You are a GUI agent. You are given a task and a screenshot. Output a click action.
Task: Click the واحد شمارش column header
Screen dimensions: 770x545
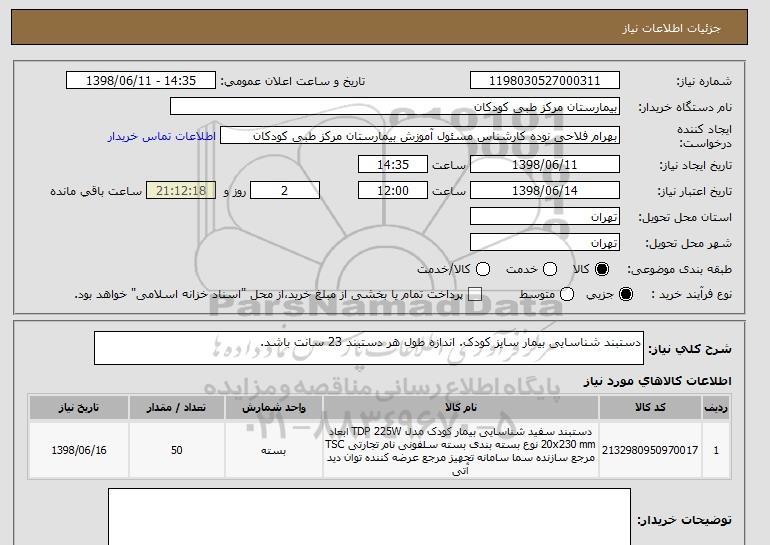pos(274,408)
